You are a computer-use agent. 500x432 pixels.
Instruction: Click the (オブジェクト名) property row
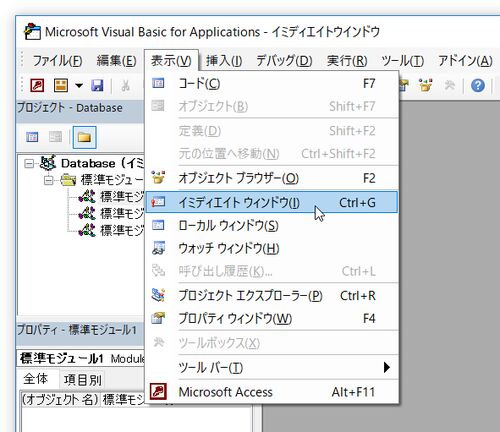(x=83, y=399)
